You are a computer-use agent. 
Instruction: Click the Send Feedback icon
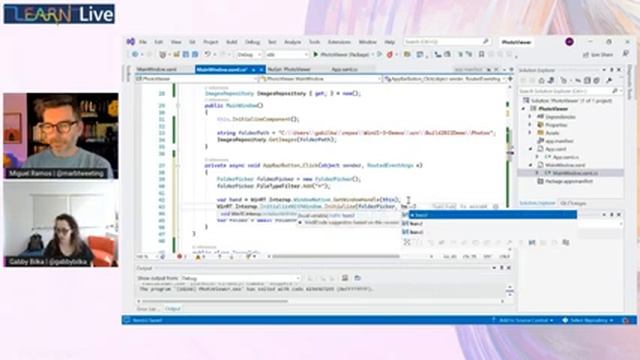click(625, 54)
